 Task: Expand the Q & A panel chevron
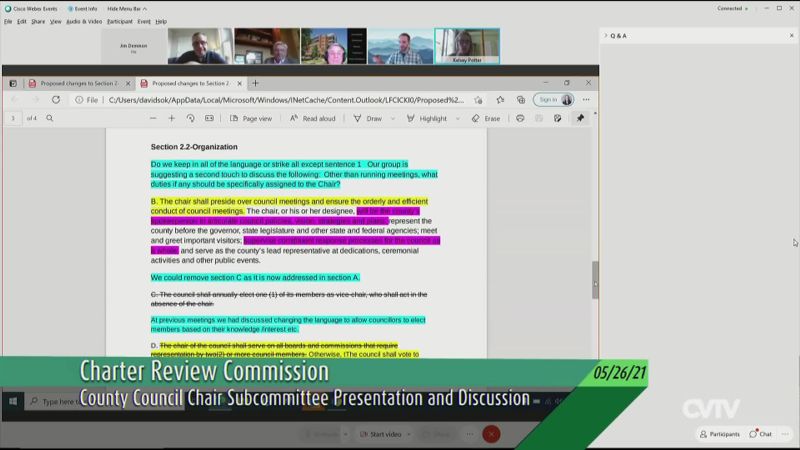604,36
